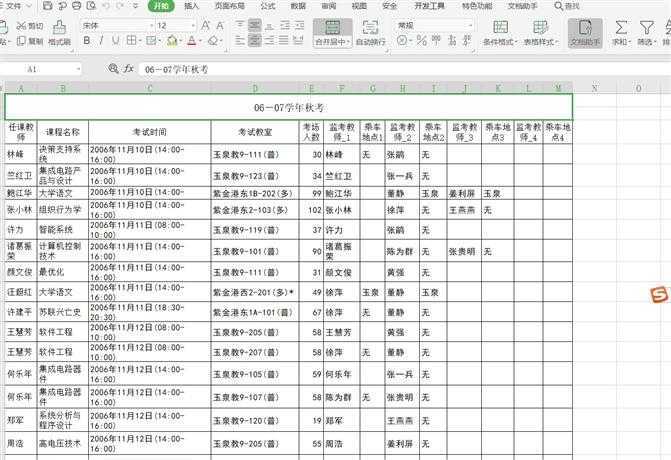
Task: Click the thousands separator icon
Action: (436, 41)
